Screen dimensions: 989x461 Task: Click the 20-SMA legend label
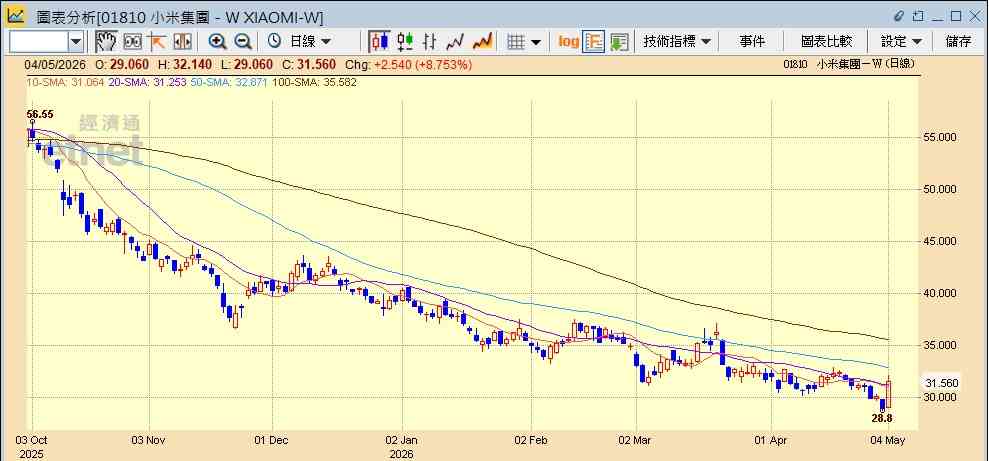point(149,82)
